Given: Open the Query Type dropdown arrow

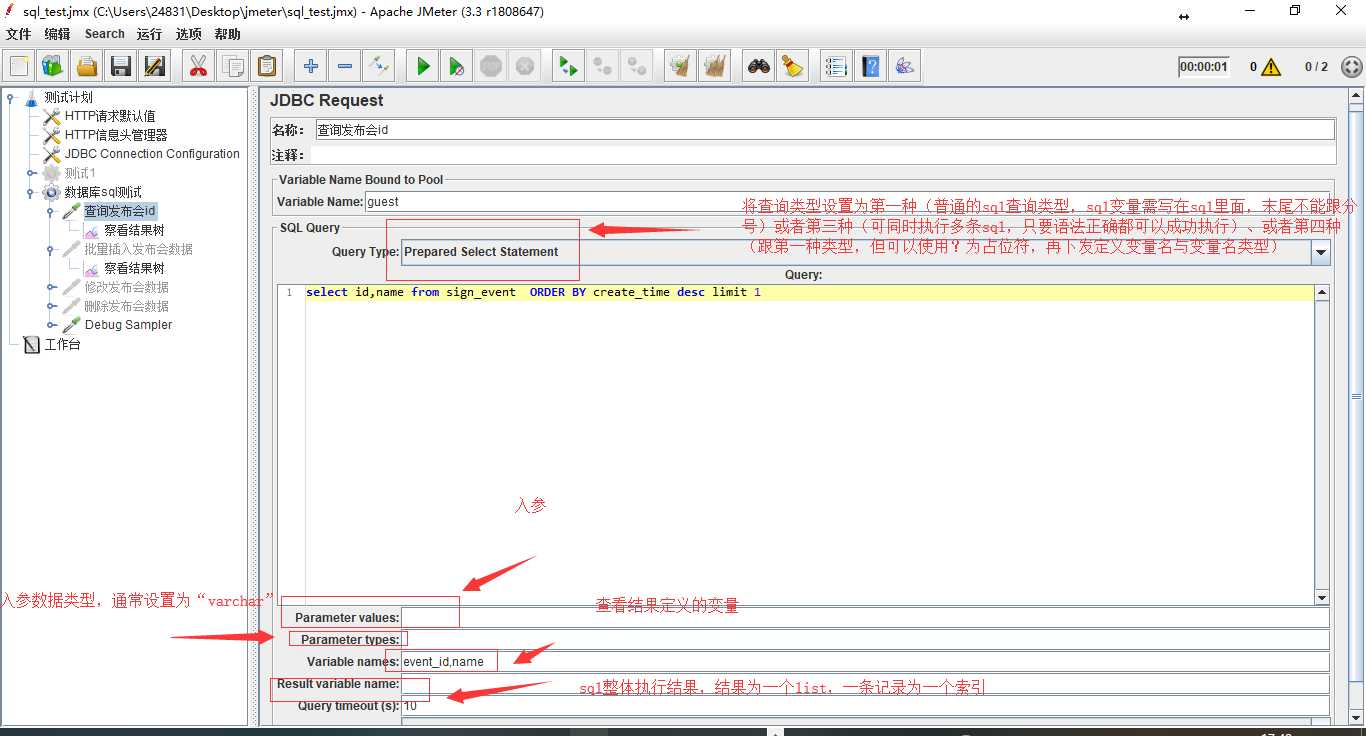Looking at the screenshot, I should [x=1321, y=253].
